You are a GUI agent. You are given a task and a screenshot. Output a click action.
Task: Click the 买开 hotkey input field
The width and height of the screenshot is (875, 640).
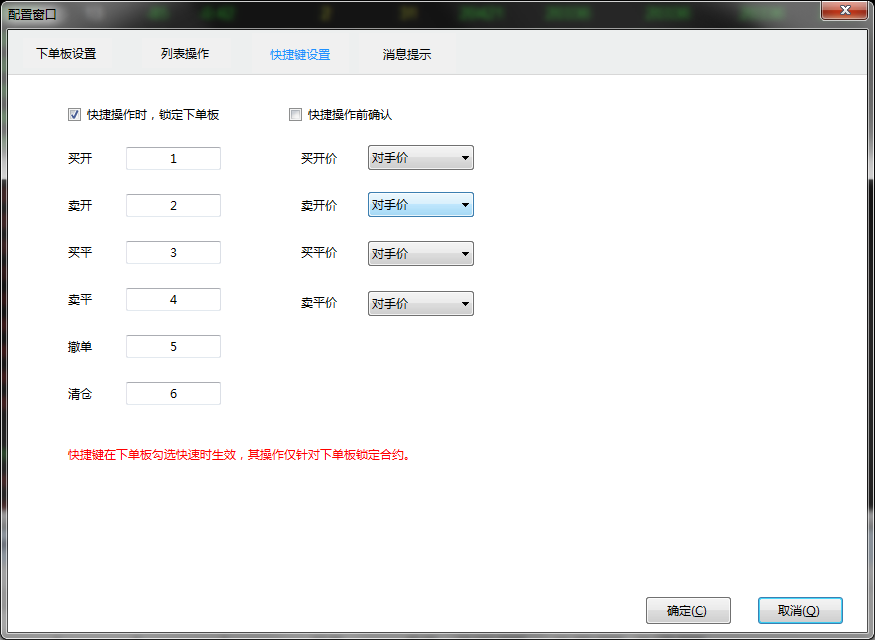(173, 158)
